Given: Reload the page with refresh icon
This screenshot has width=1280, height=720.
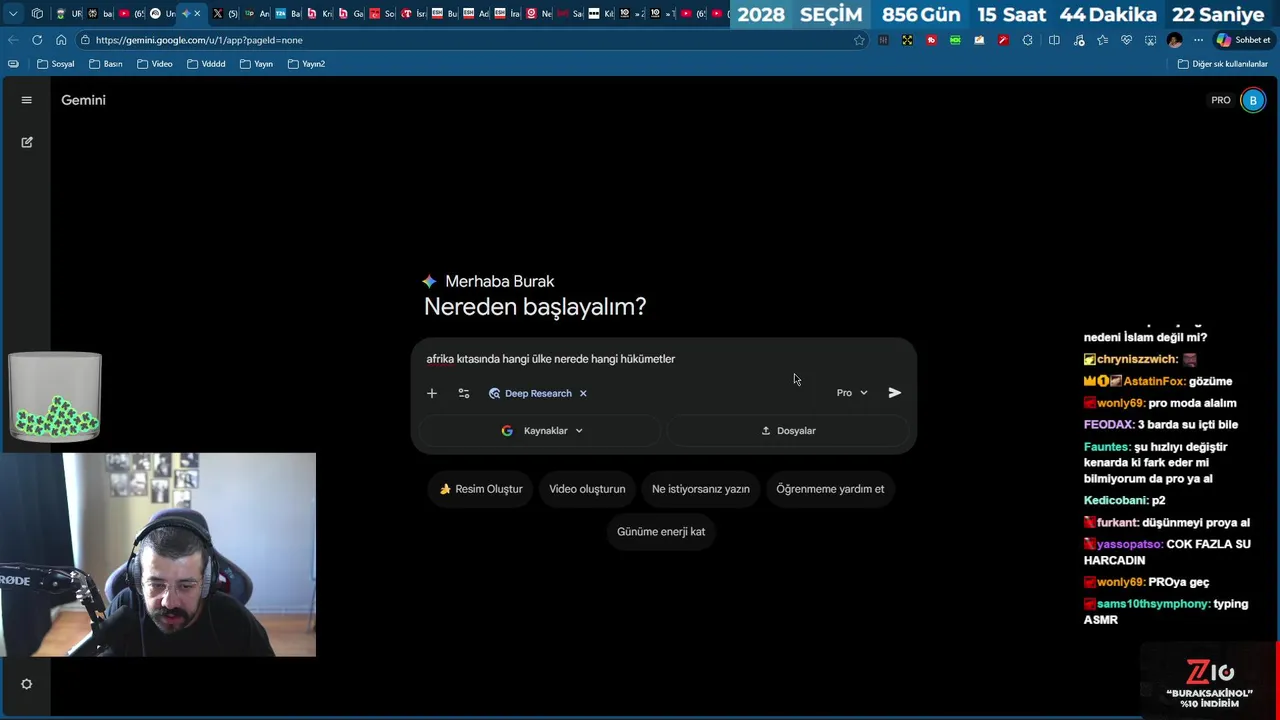Looking at the screenshot, I should tap(37, 40).
